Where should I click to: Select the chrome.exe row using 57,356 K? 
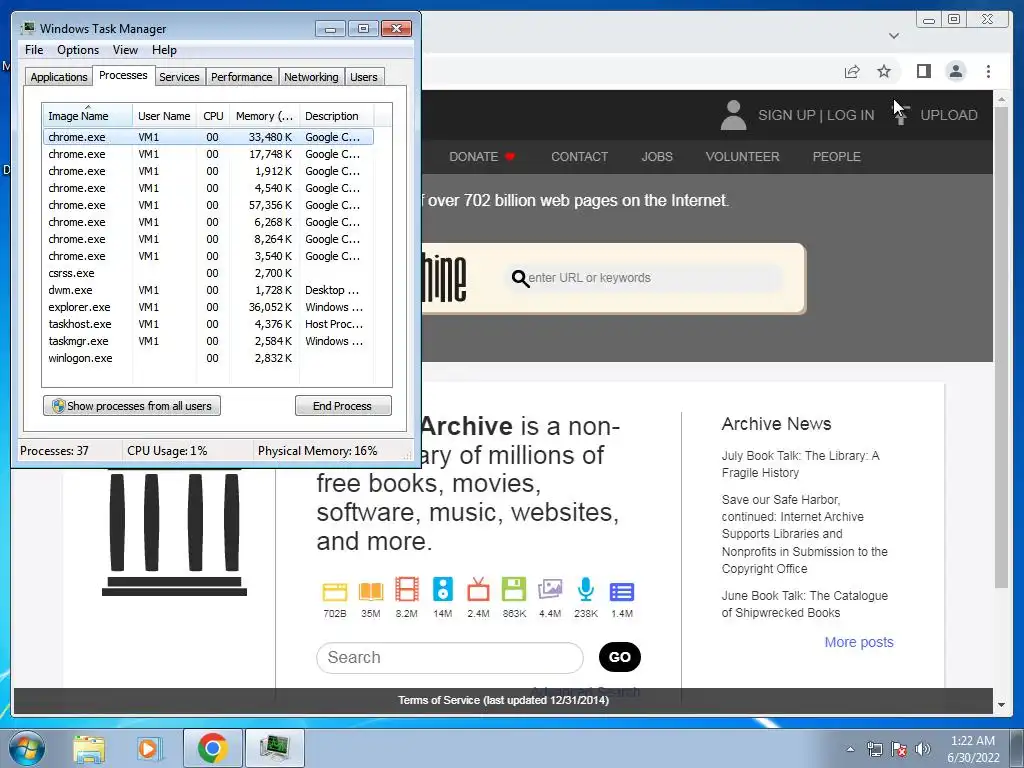tap(208, 205)
